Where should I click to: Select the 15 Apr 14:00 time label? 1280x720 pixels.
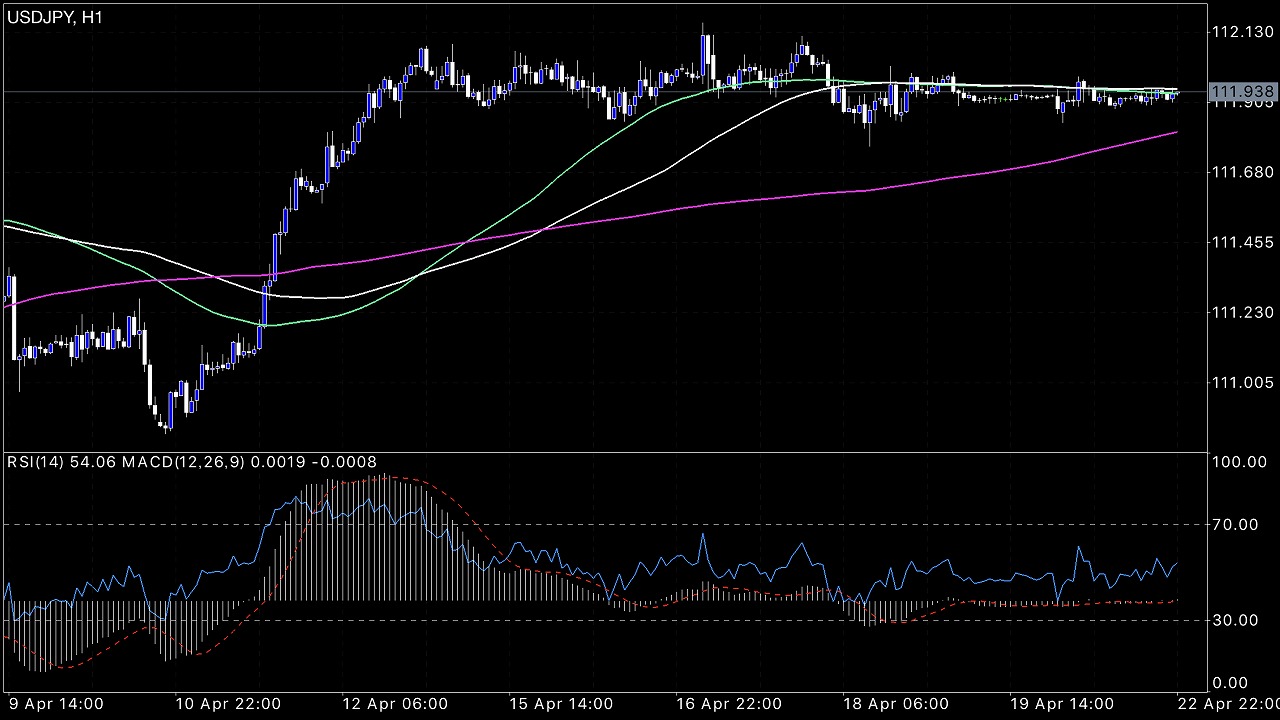(x=560, y=704)
